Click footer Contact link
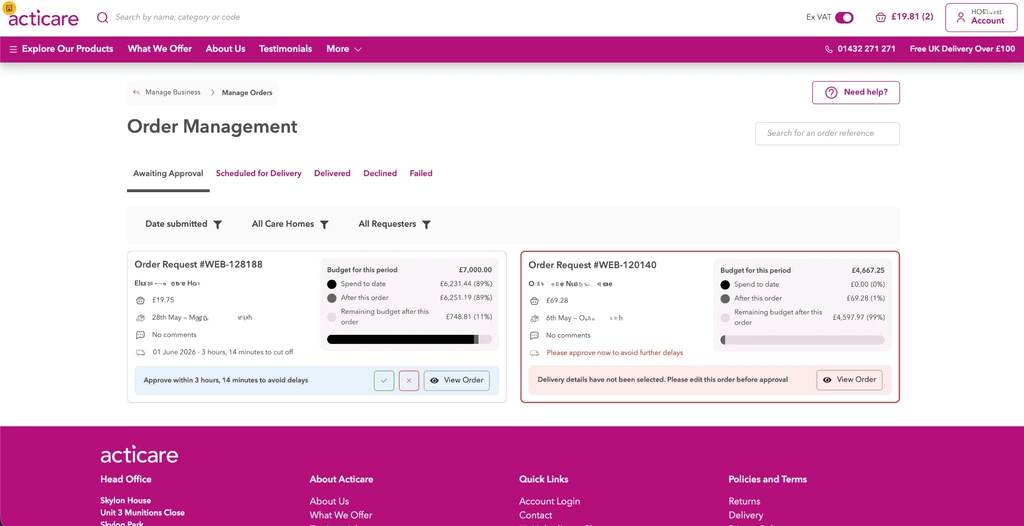The image size is (1024, 526). pos(536,516)
